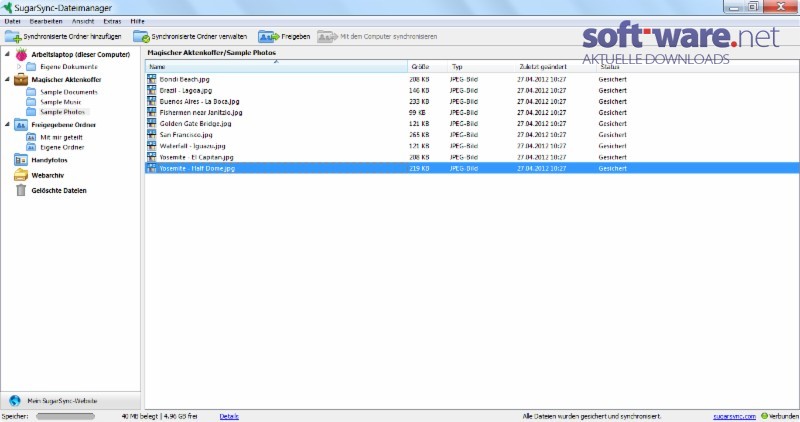Click the Freigegebene Ordner shared icon
This screenshot has width=800, height=422.
(x=21, y=125)
